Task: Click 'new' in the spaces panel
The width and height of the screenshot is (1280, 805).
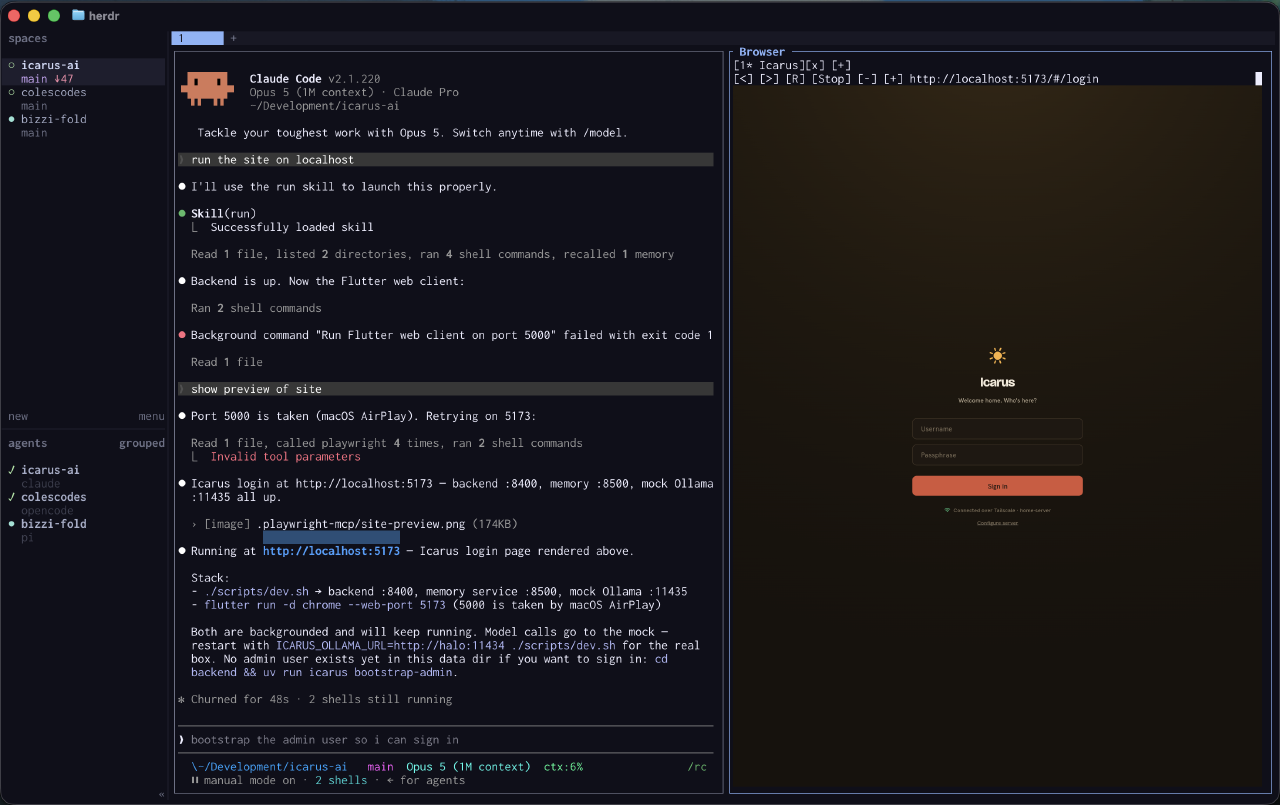Action: (18, 416)
